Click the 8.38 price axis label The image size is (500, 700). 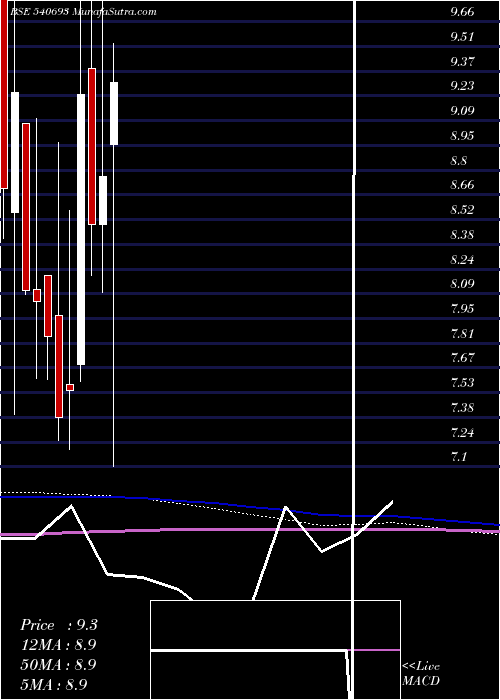click(x=462, y=234)
